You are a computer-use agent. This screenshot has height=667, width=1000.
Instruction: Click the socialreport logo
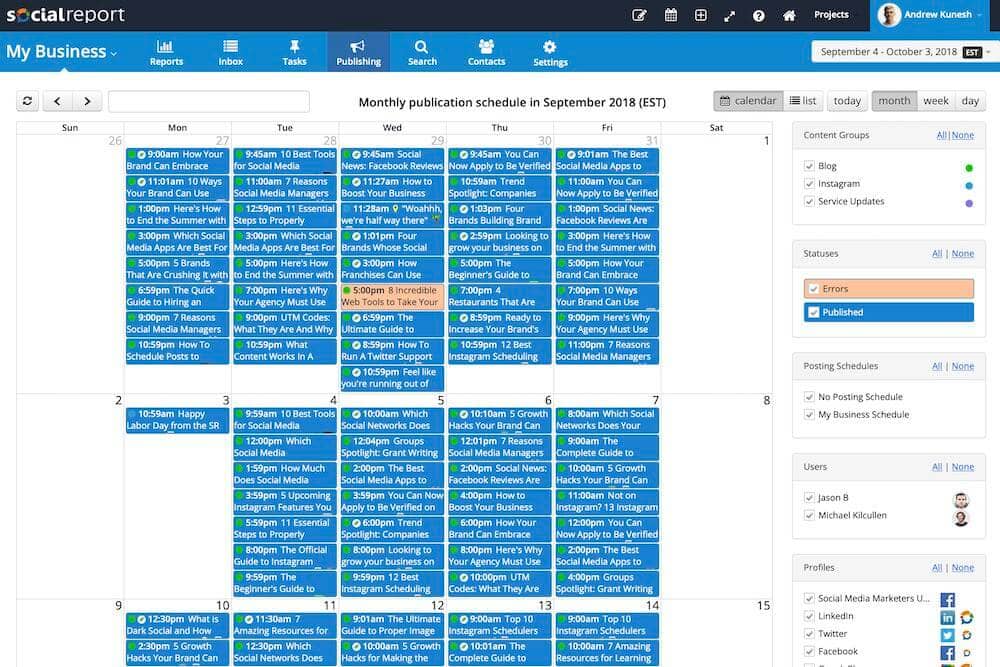click(x=65, y=15)
